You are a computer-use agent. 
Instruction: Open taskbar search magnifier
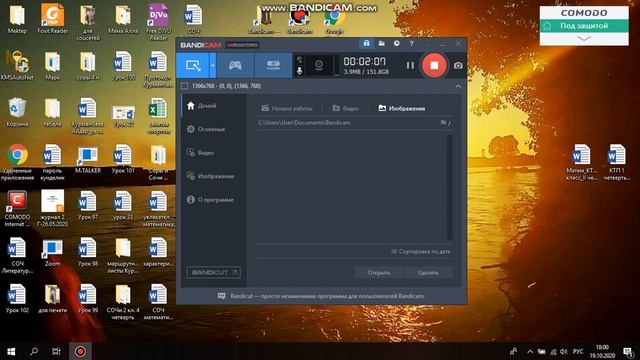(x=34, y=351)
